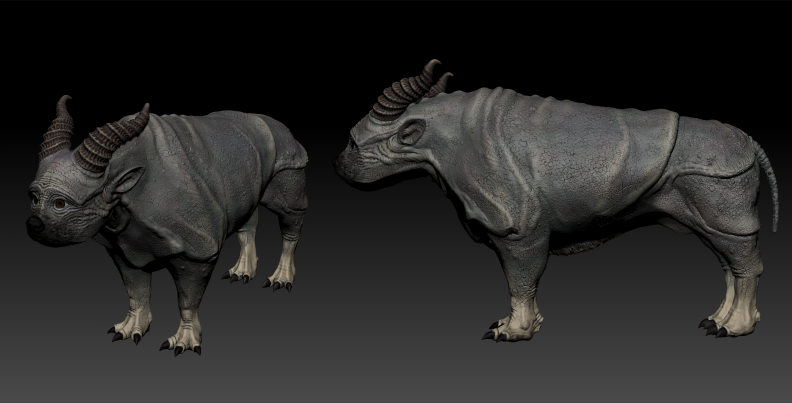Click the left creature's far front foot
The image size is (792, 403).
pos(131,324)
